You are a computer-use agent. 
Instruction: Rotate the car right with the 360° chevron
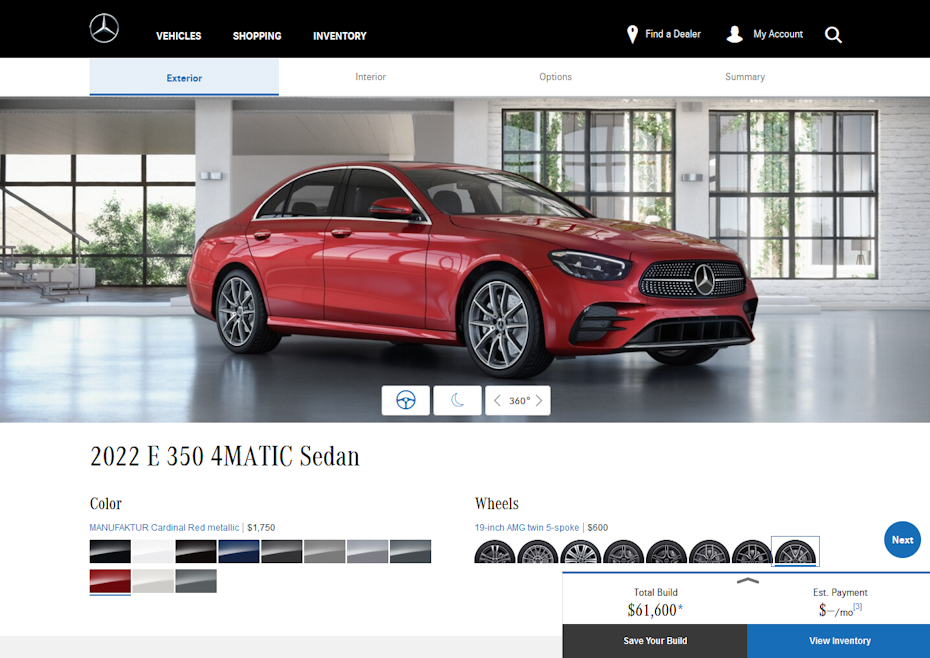pos(538,400)
